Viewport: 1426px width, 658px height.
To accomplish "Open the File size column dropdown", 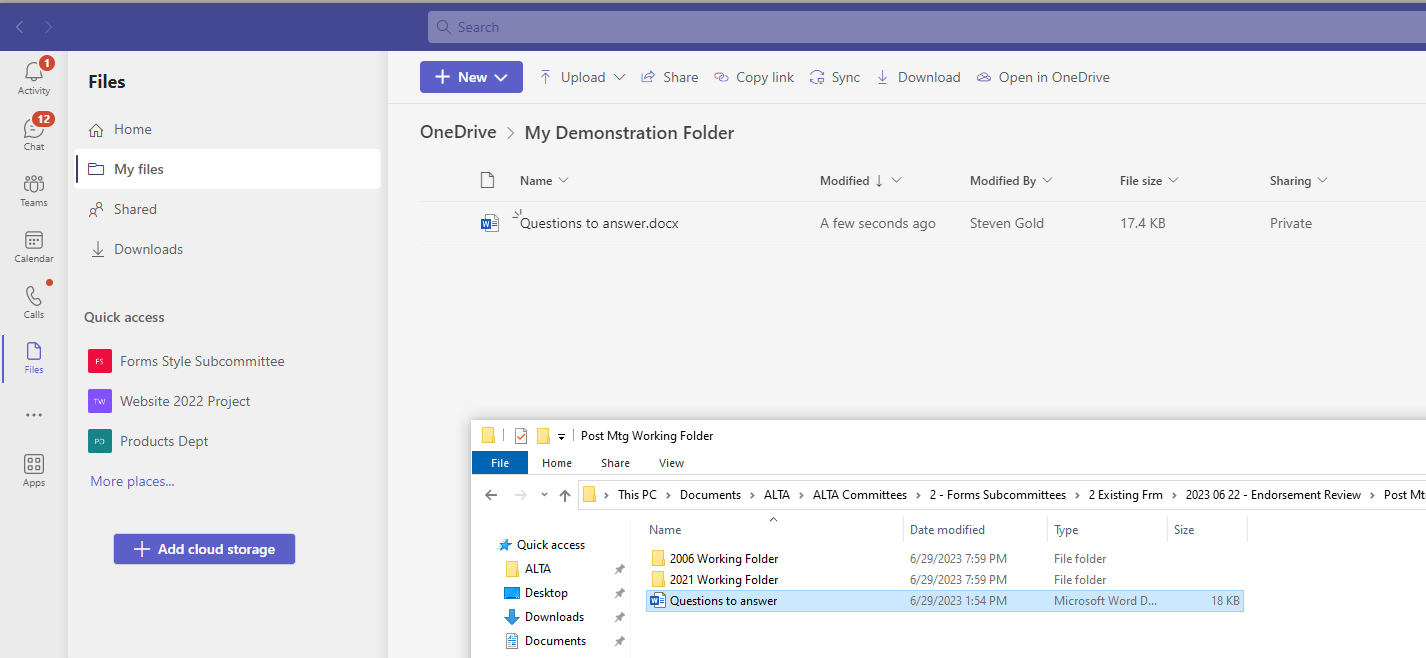I will (x=1173, y=181).
